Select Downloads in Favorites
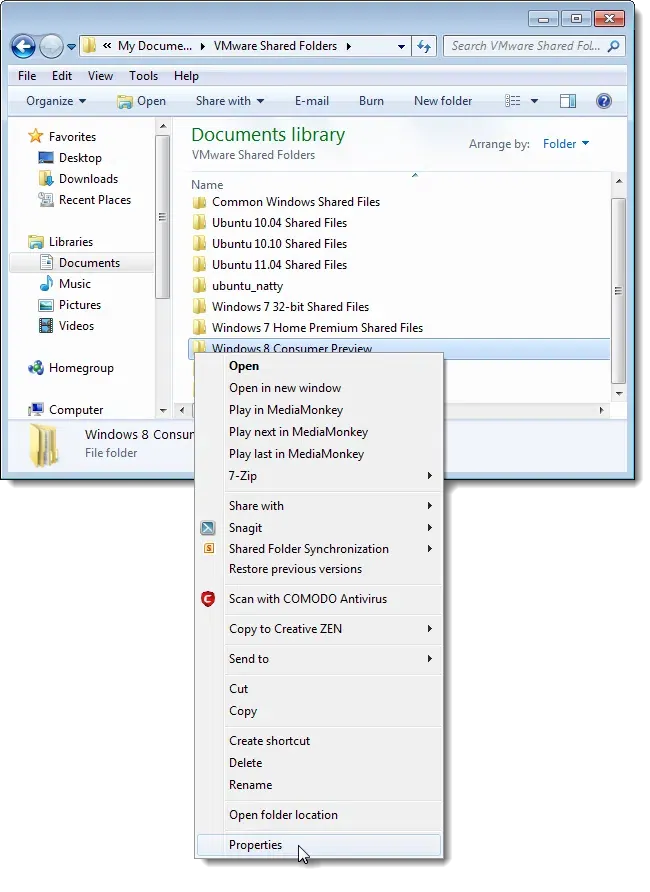Screen dimensions: 650x892 [x=88, y=179]
